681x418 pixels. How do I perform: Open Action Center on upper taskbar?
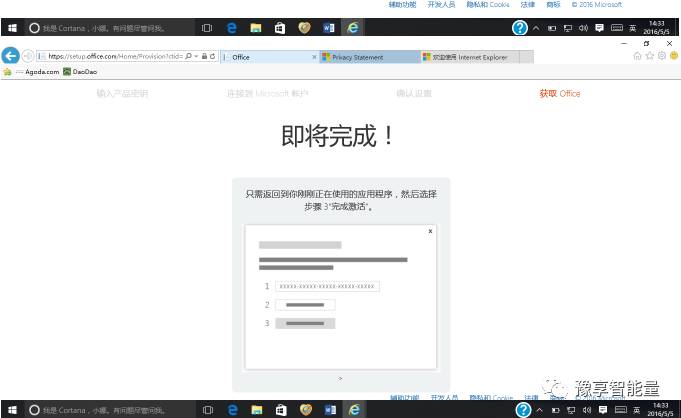coord(599,28)
